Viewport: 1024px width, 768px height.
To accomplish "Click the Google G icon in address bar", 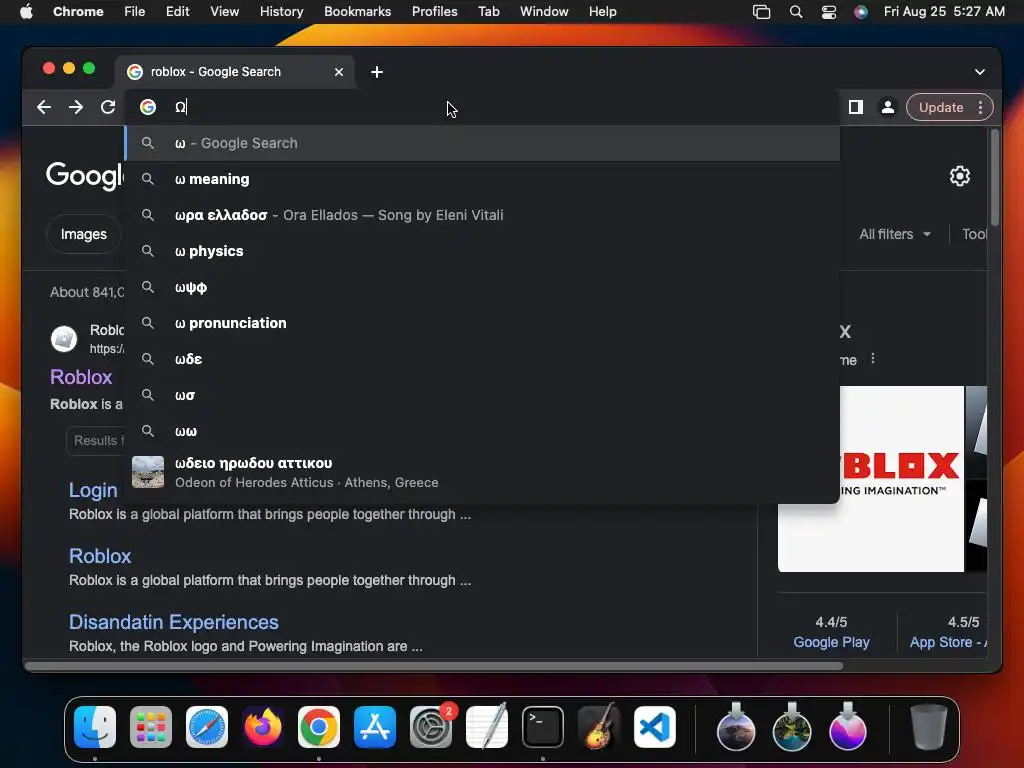I will click(x=148, y=107).
